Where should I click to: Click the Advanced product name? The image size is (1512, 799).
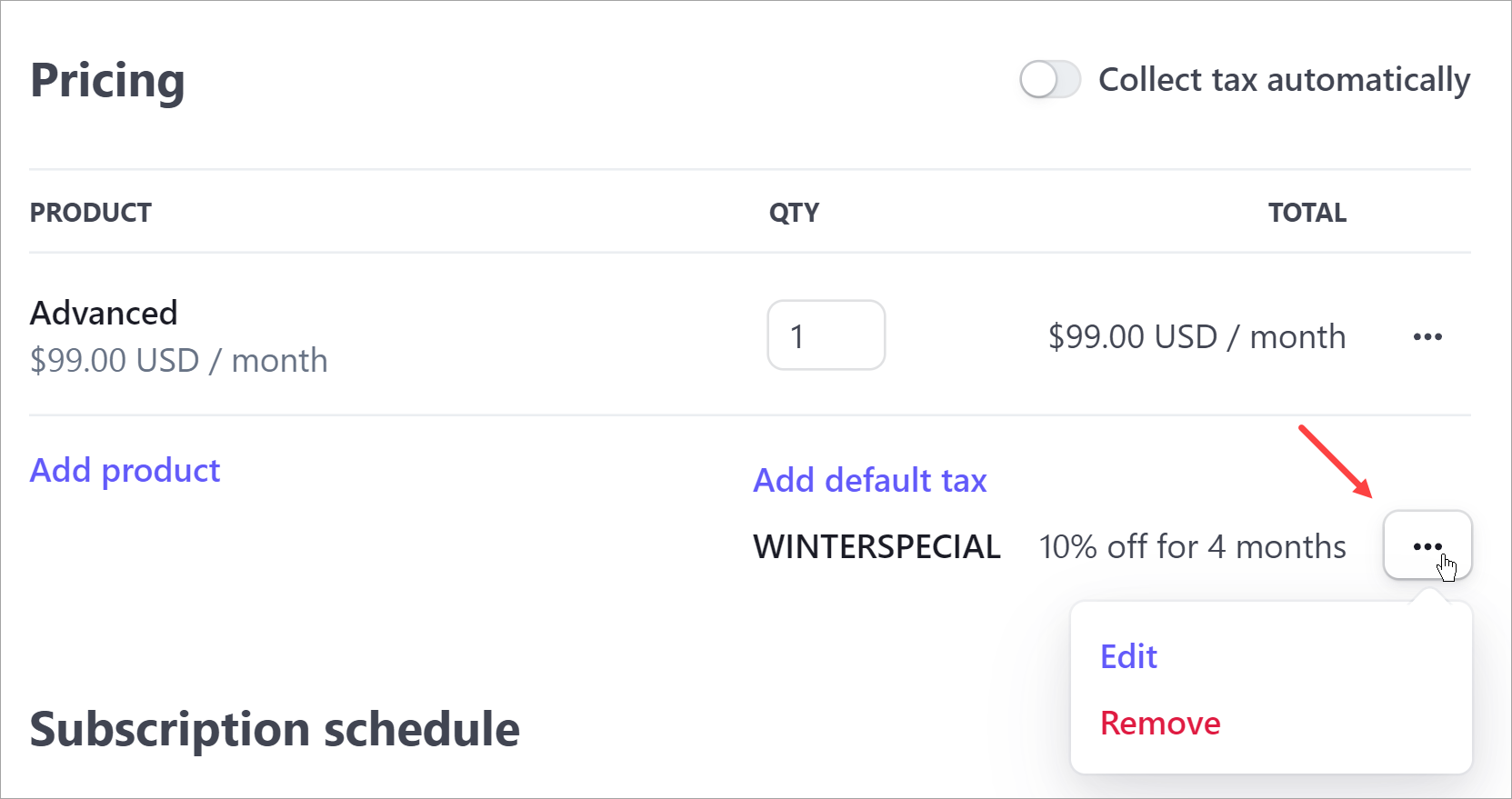tap(104, 313)
